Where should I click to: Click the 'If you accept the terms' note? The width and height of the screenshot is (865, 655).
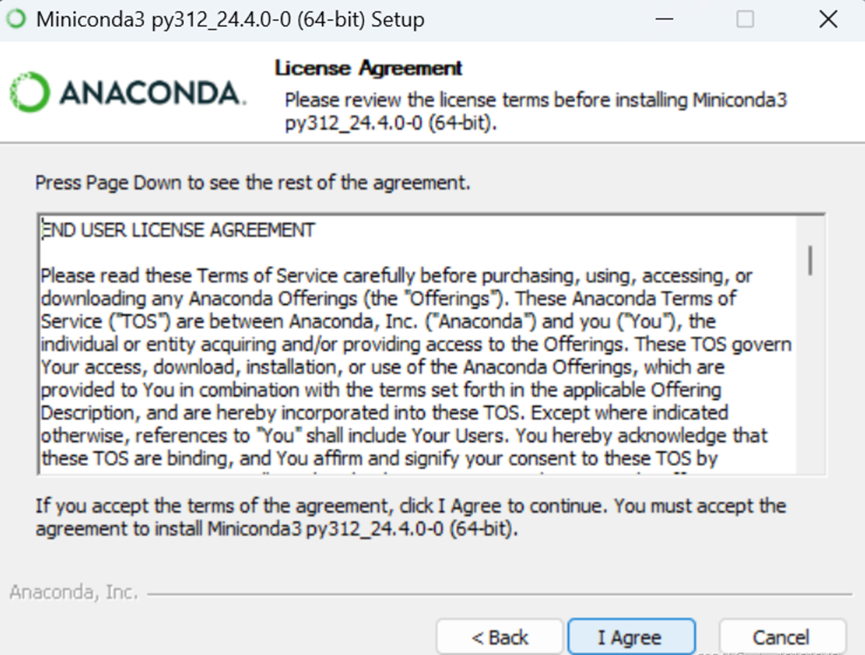pos(410,517)
